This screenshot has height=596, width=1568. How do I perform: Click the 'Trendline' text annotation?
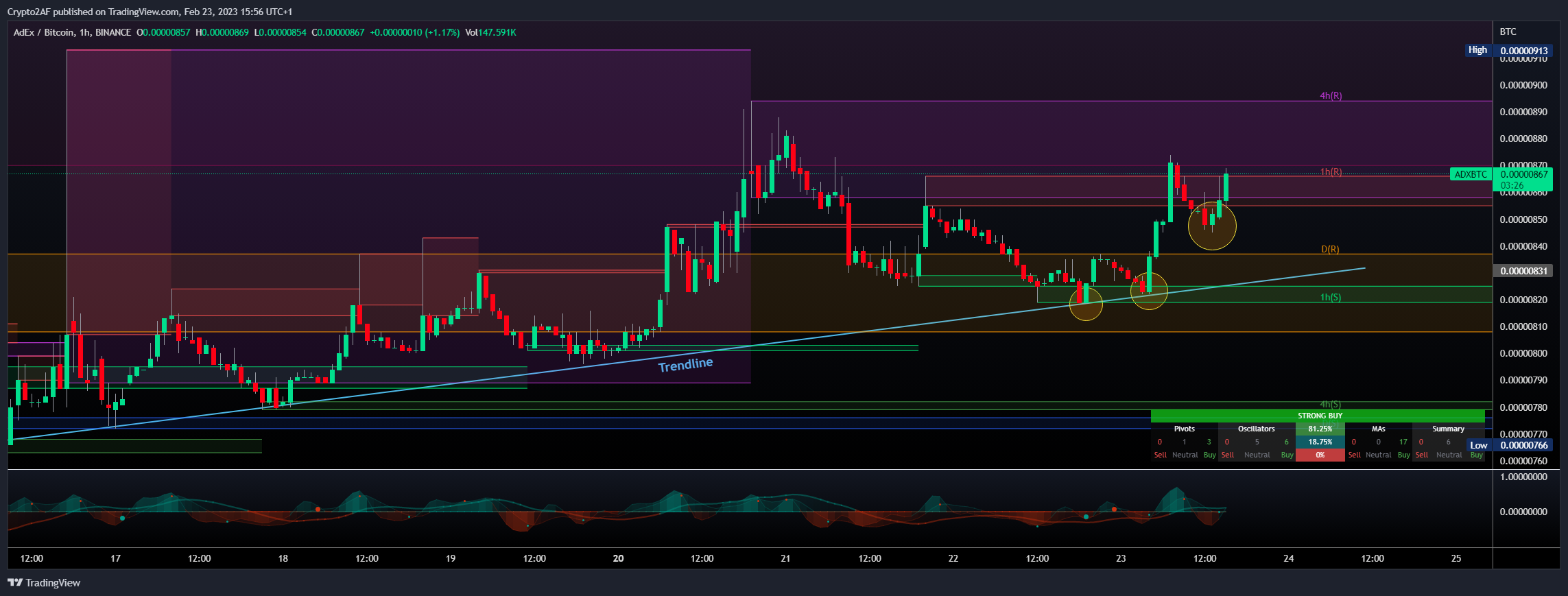pyautogui.click(x=685, y=364)
